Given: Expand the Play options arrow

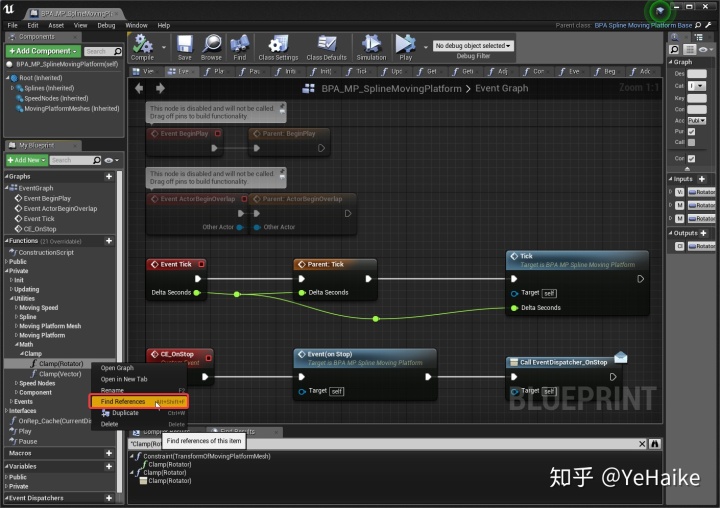Looking at the screenshot, I should pyautogui.click(x=426, y=47).
